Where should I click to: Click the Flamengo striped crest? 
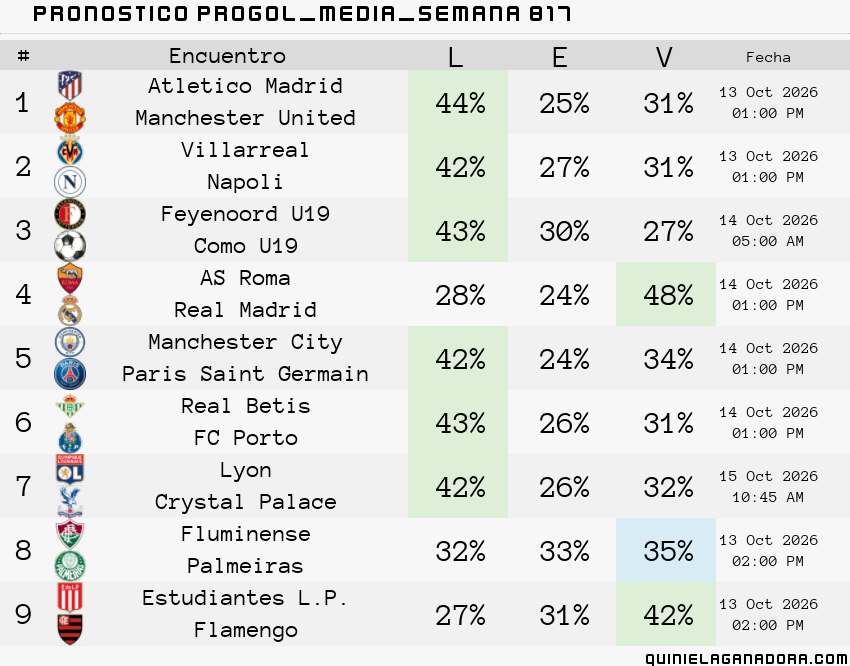click(x=70, y=630)
